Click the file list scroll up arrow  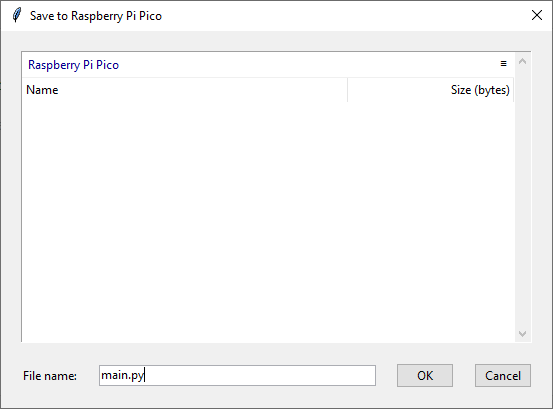(x=522, y=61)
